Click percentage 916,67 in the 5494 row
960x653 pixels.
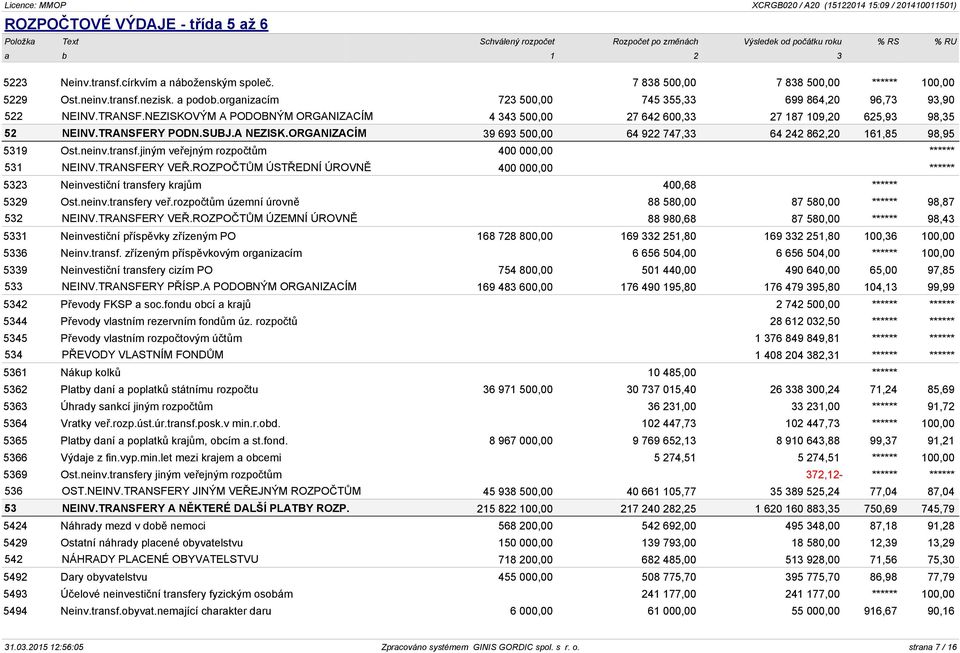pos(880,611)
